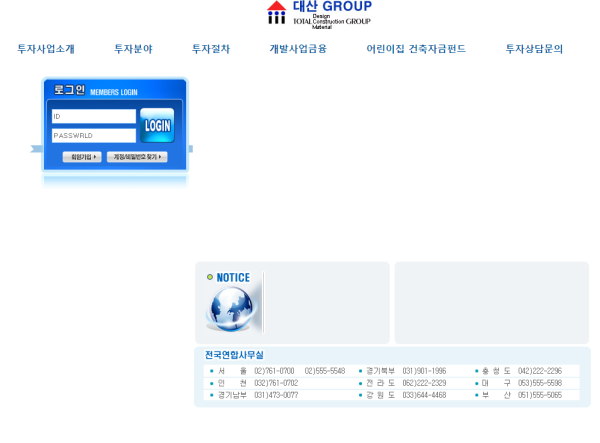Select 경기남부 phone 031)473-0077
The image size is (600, 443).
(276, 395)
